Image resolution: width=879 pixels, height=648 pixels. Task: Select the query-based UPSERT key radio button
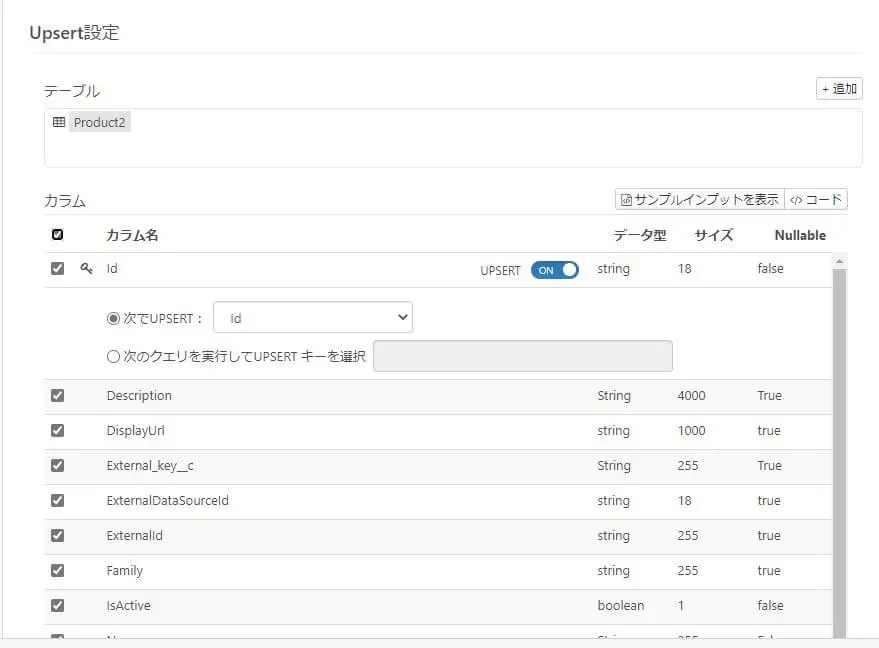113,357
